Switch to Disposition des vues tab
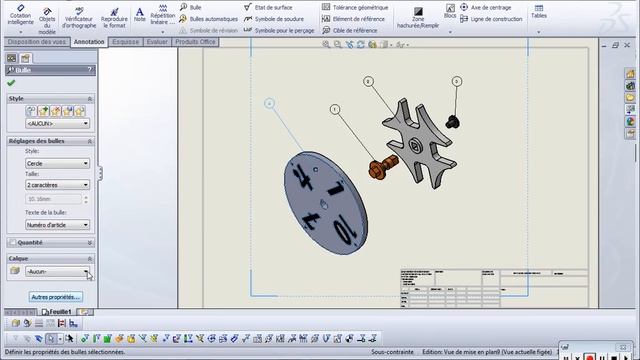This screenshot has height=360, width=640. [37, 42]
